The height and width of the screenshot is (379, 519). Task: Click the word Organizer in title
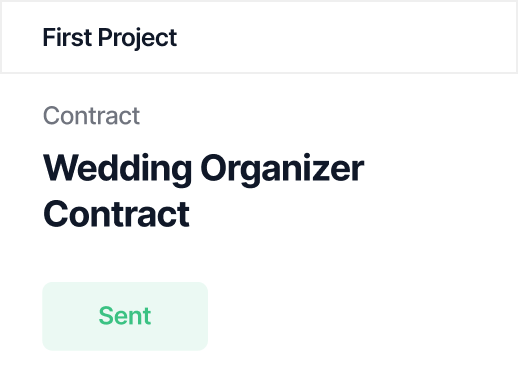tap(282, 169)
